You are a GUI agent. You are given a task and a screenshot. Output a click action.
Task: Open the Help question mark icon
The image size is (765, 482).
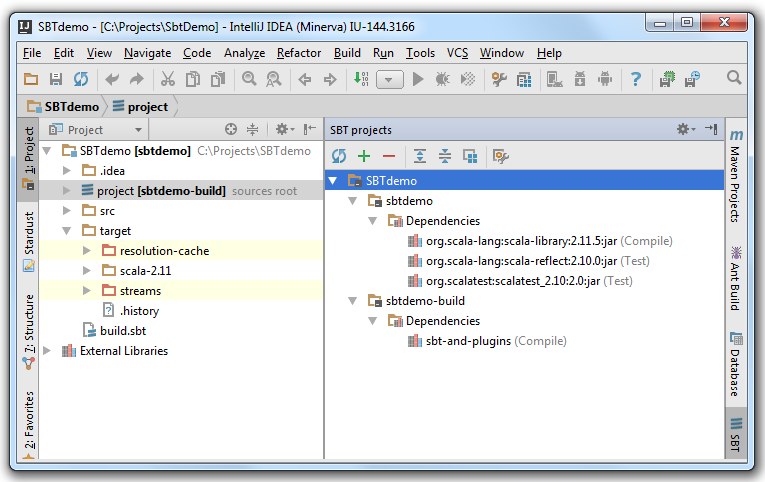[x=636, y=79]
